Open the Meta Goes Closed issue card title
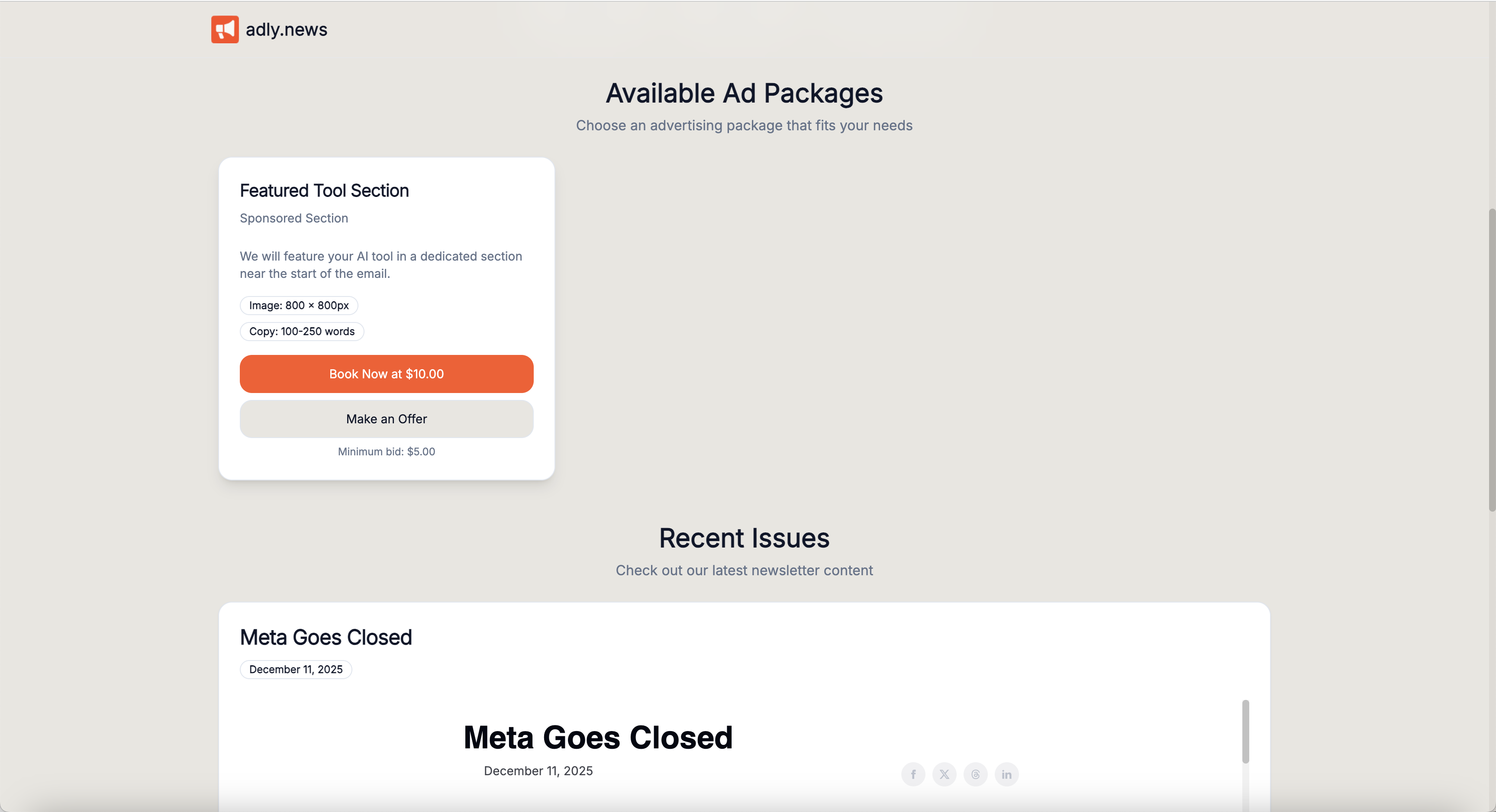This screenshot has width=1496, height=812. pyautogui.click(x=326, y=637)
